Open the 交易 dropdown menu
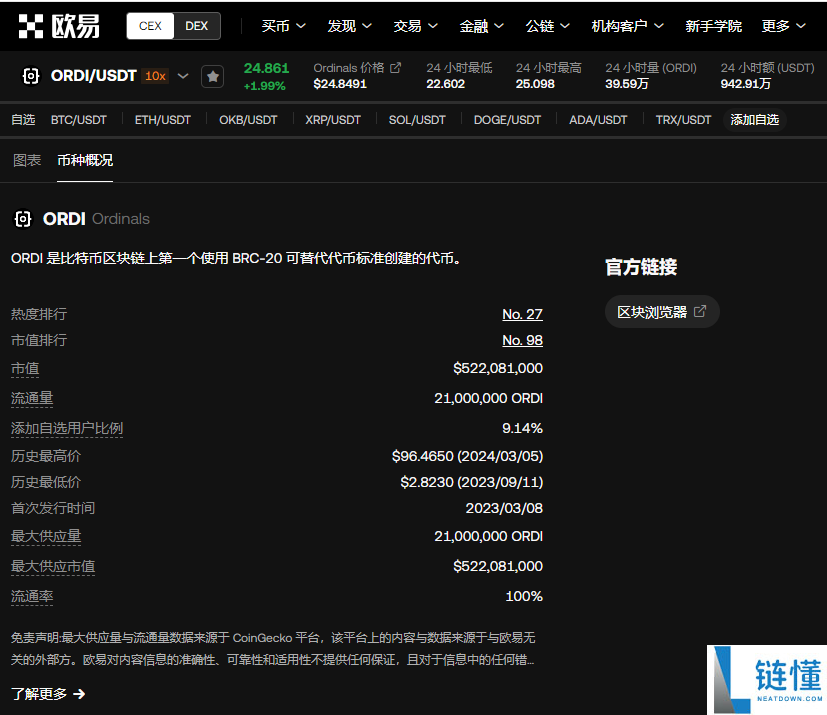The height and width of the screenshot is (715, 827). tap(415, 26)
